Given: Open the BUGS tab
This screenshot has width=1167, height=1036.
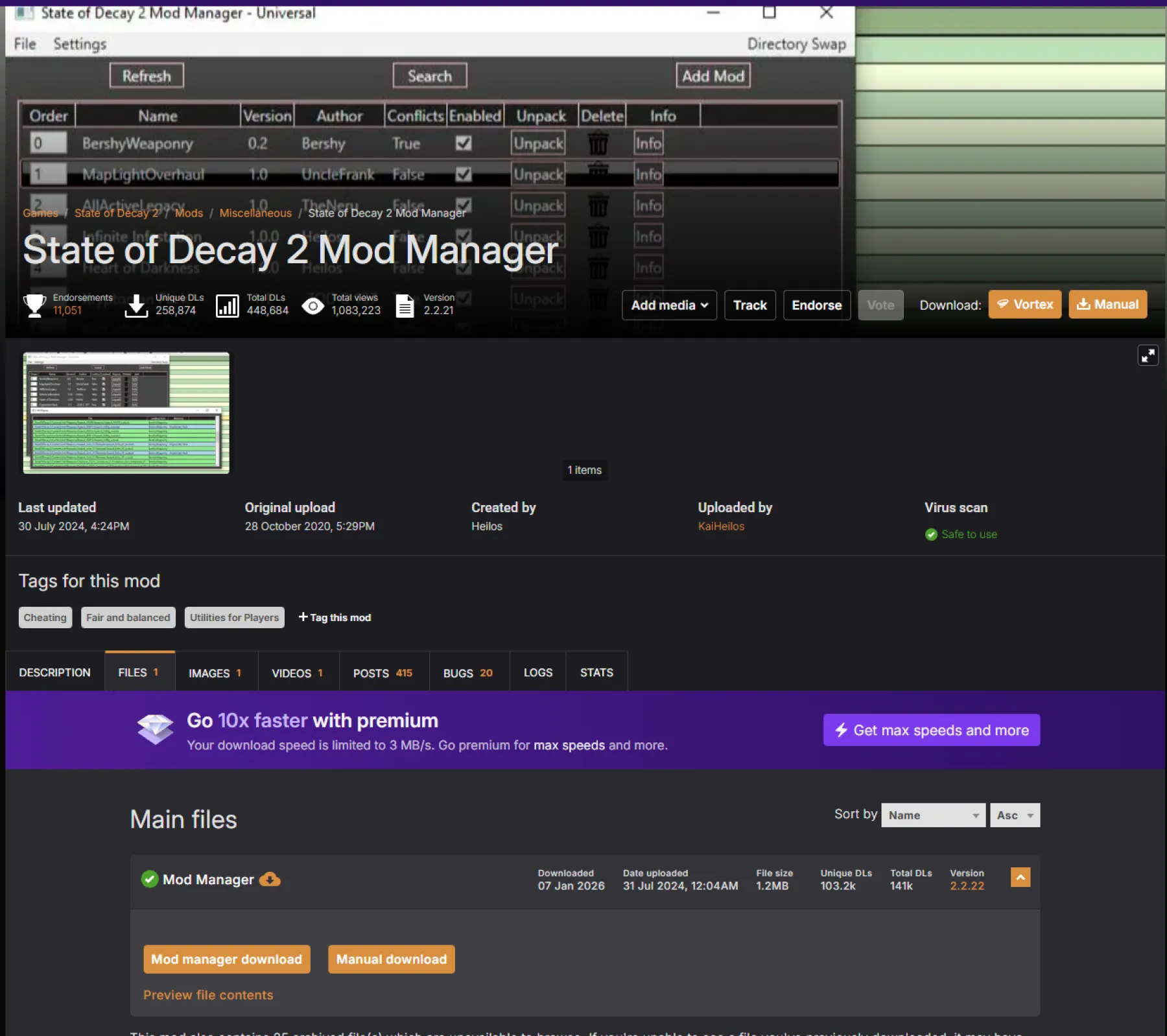Looking at the screenshot, I should 467,672.
